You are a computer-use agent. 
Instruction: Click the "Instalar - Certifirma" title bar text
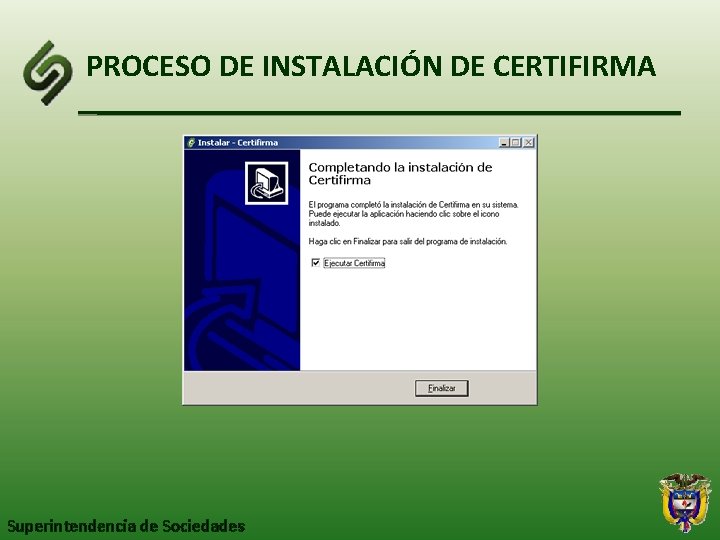238,143
